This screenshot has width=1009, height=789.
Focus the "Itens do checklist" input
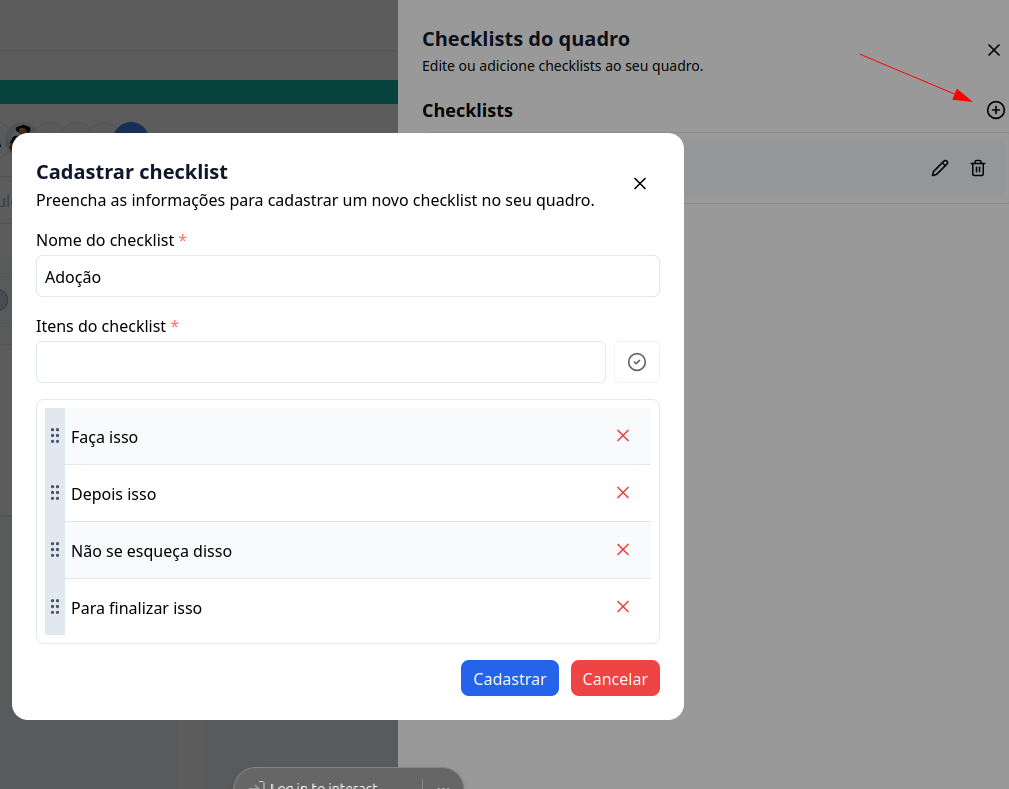tap(320, 362)
